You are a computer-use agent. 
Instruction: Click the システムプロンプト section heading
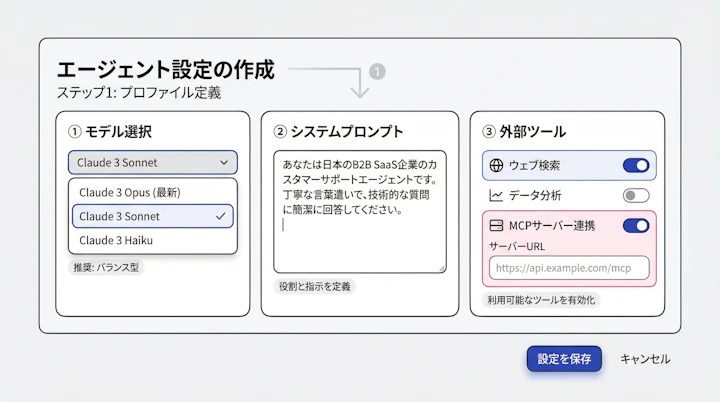[x=338, y=132]
